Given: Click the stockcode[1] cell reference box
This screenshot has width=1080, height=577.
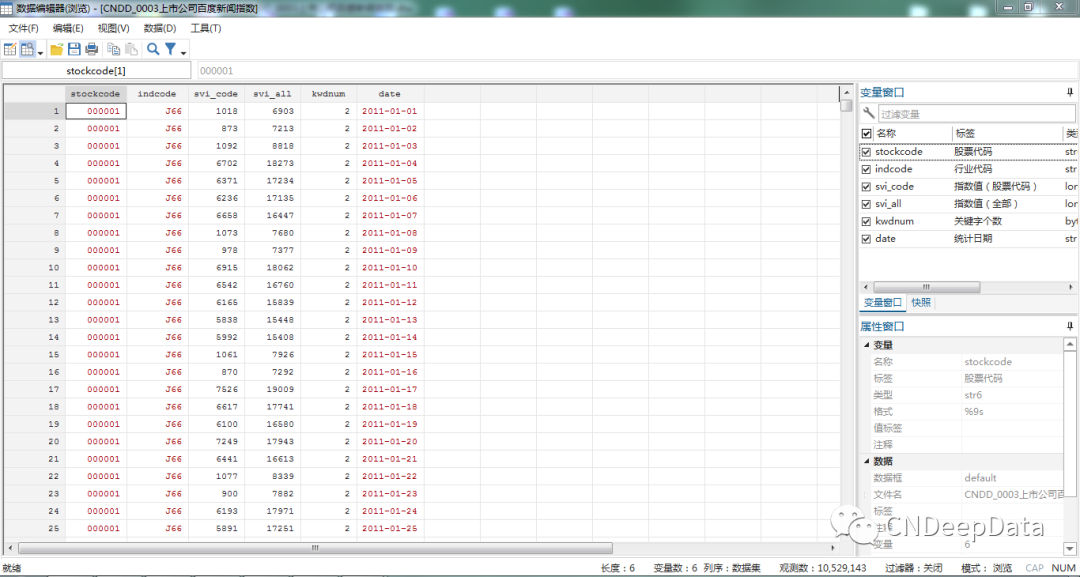Looking at the screenshot, I should click(x=96, y=70).
